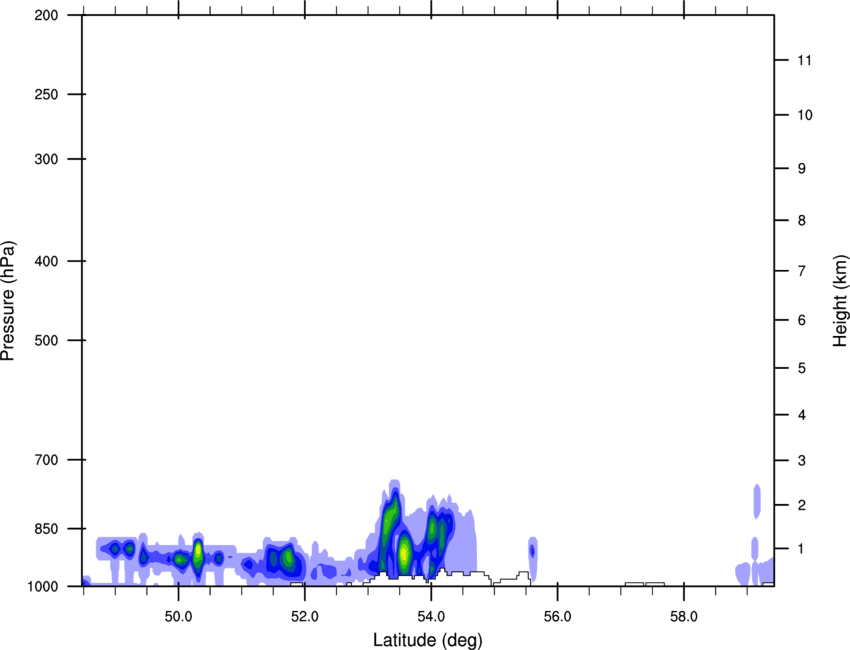Click the 7 km height label
The width and height of the screenshot is (850, 650).
[x=802, y=271]
